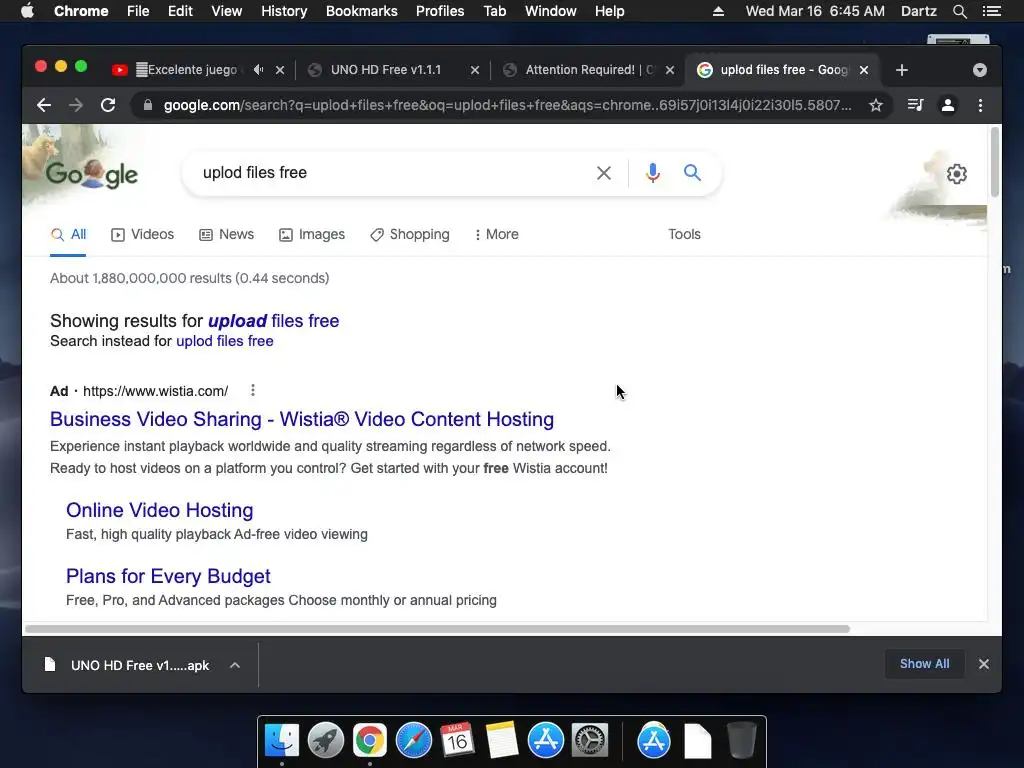Click the vertical page scrollbar thumb
The width and height of the screenshot is (1024, 768).
click(x=995, y=161)
